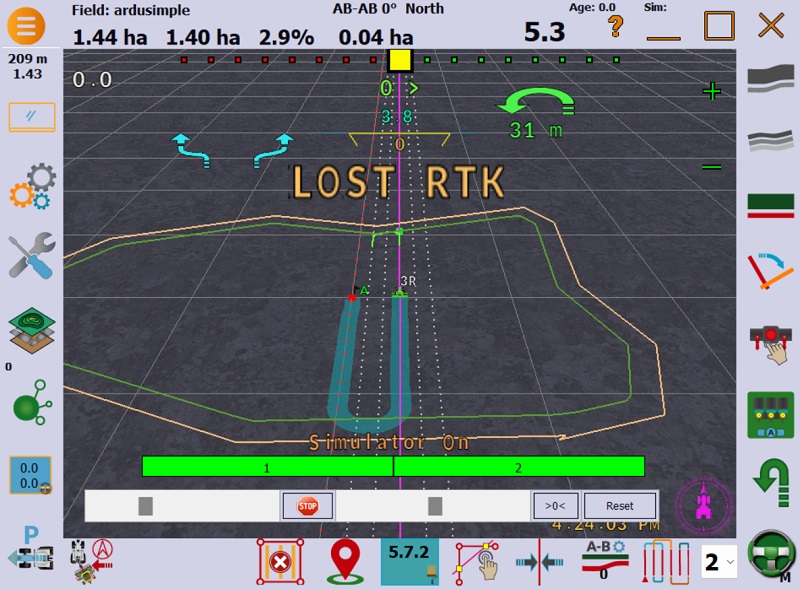
Task: Click the snap-to-center arrows icon
Action: [540, 562]
